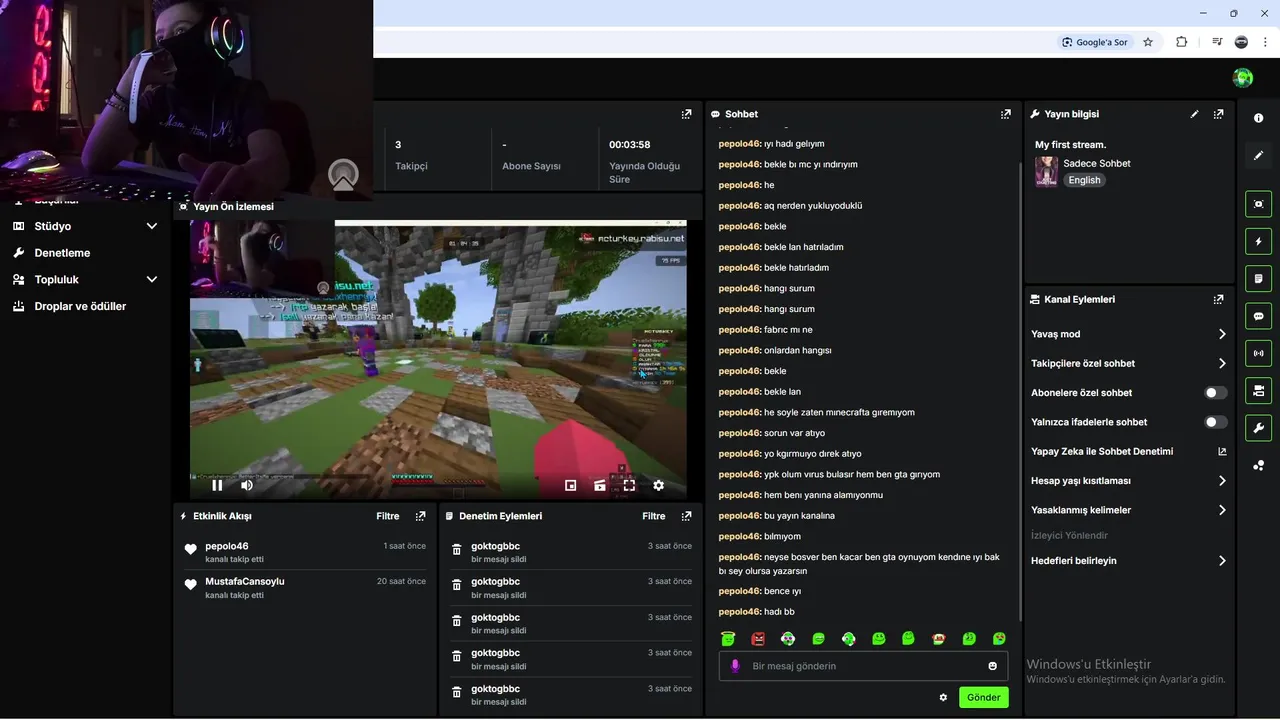Click the chat panel scrollbar
Image resolution: width=1280 pixels, height=720 pixels.
(x=1020, y=390)
